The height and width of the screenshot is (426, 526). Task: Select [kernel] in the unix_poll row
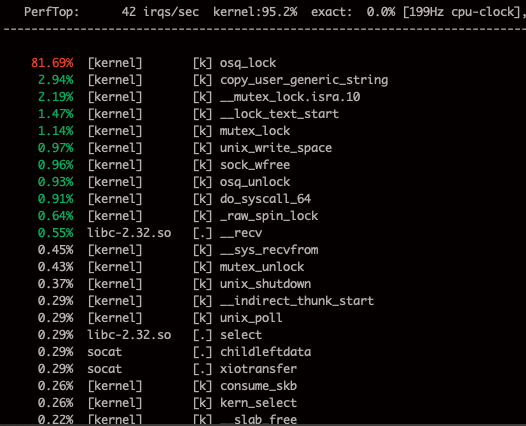115,318
